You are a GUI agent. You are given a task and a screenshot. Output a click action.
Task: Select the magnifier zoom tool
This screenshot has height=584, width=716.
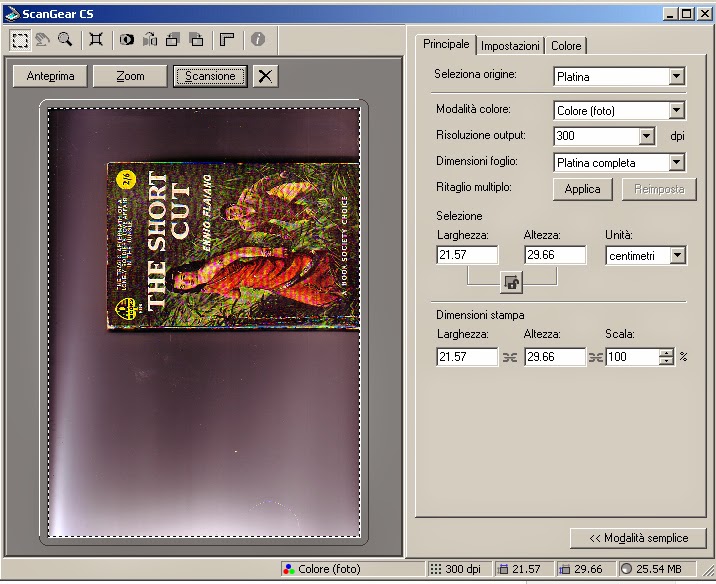(x=65, y=40)
